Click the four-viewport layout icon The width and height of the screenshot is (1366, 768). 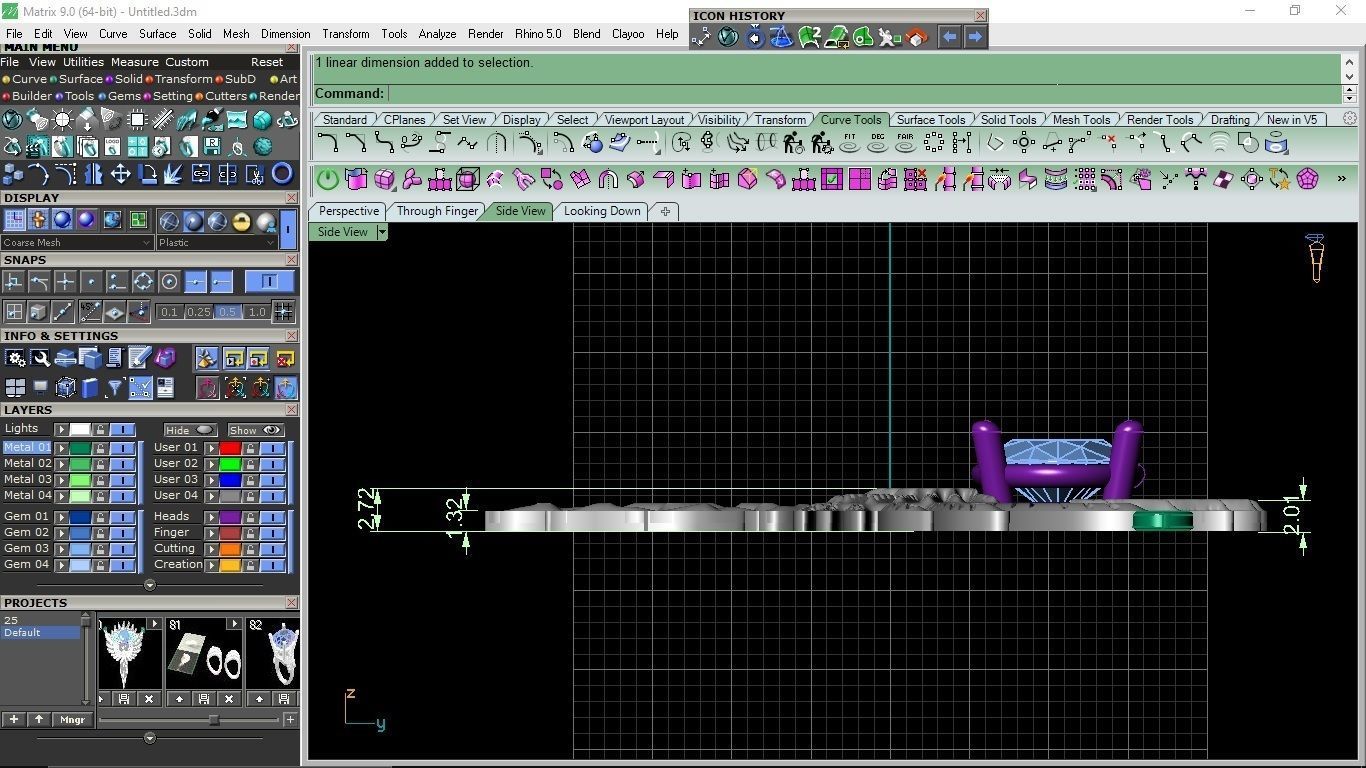click(15, 388)
